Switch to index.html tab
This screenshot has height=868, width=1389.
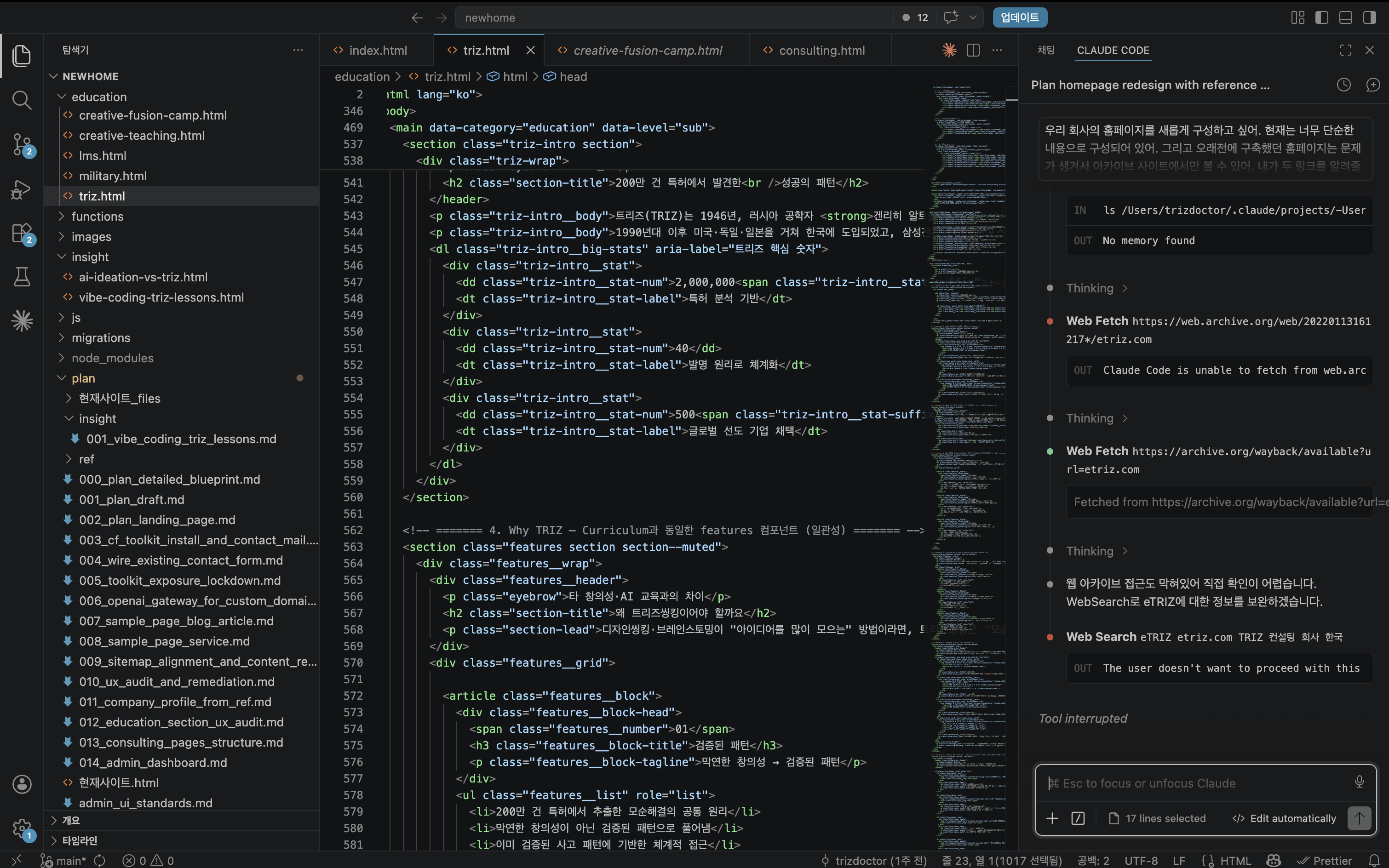[x=377, y=50]
